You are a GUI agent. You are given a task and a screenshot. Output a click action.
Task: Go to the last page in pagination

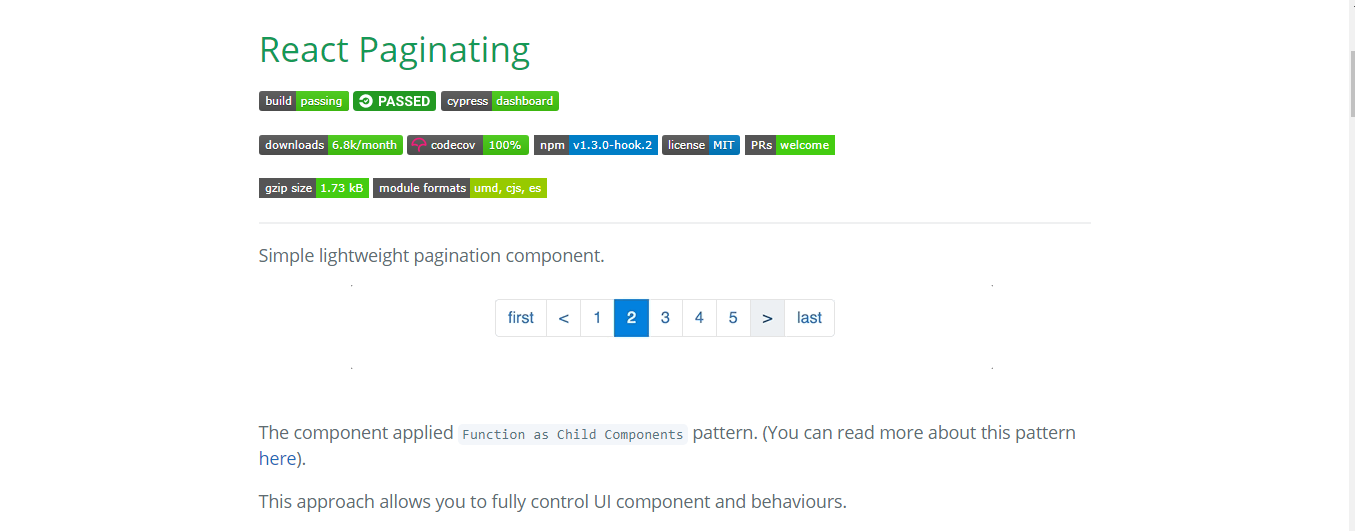tap(810, 318)
